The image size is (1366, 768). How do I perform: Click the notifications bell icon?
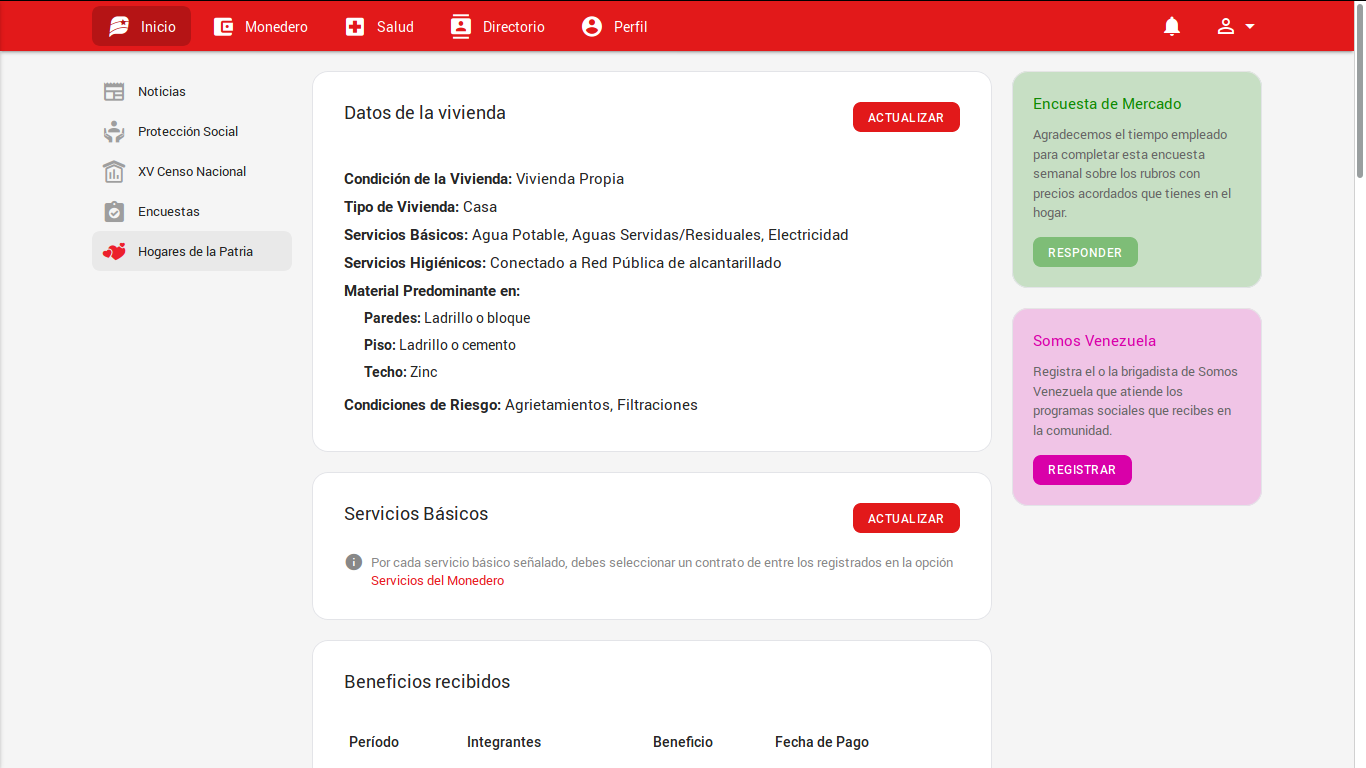1172,27
